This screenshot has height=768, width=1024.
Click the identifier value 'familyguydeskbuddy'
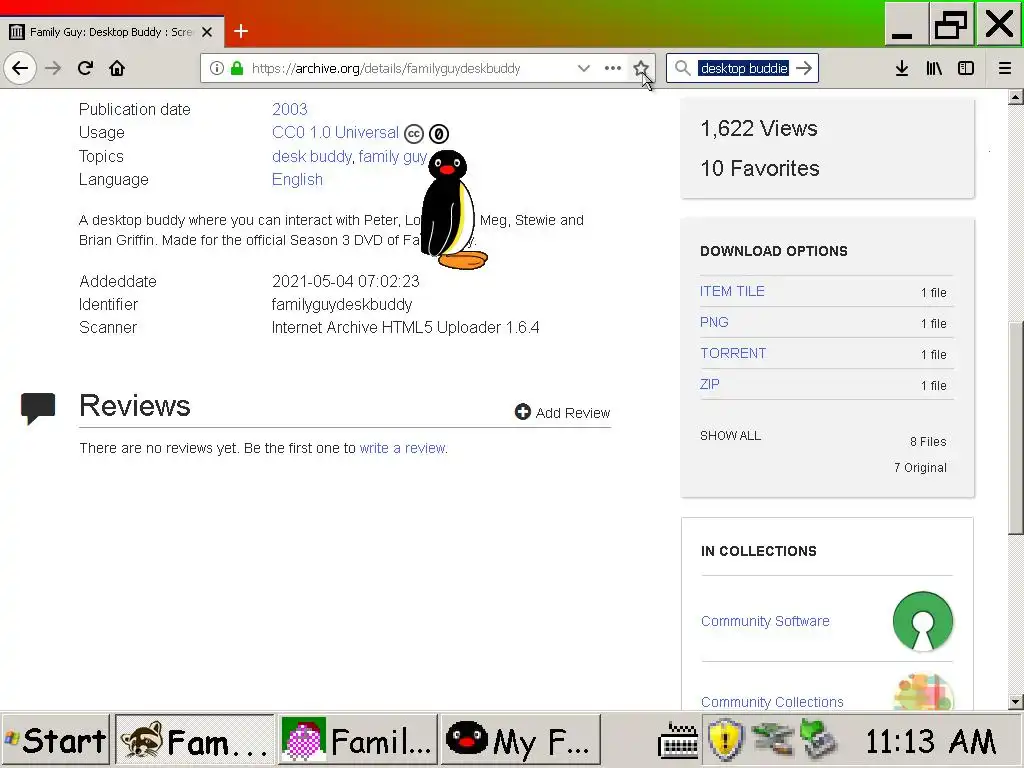coord(342,304)
